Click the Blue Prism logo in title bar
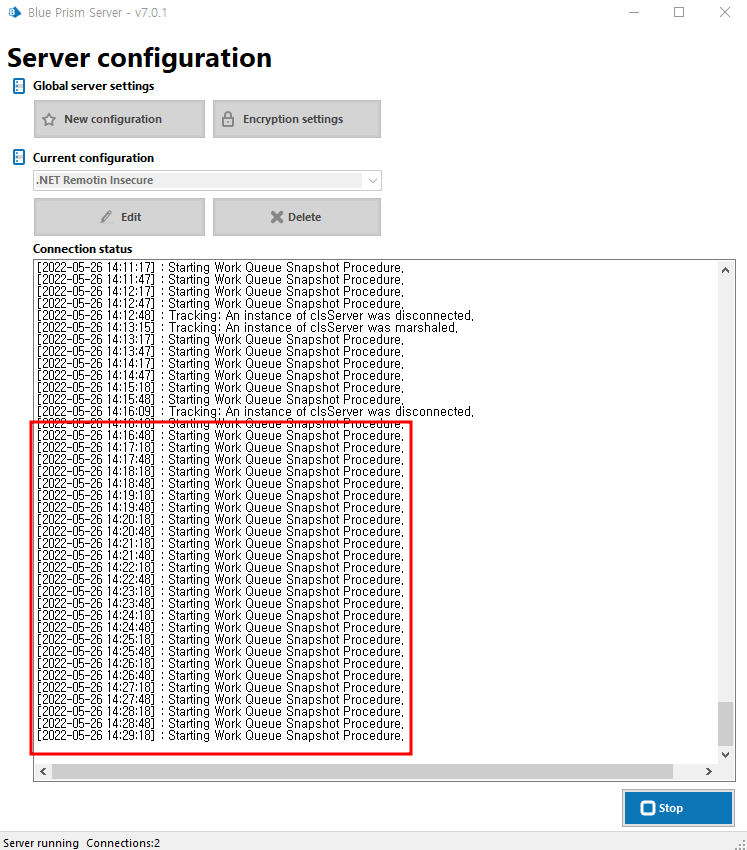 [15, 12]
